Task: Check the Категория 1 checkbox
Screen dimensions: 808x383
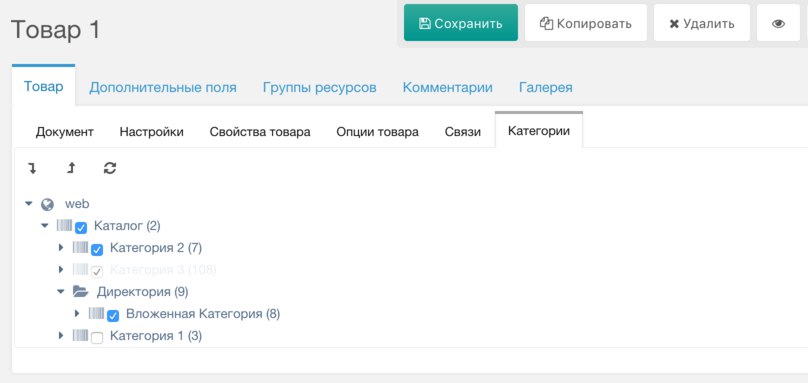Action: tap(97, 338)
